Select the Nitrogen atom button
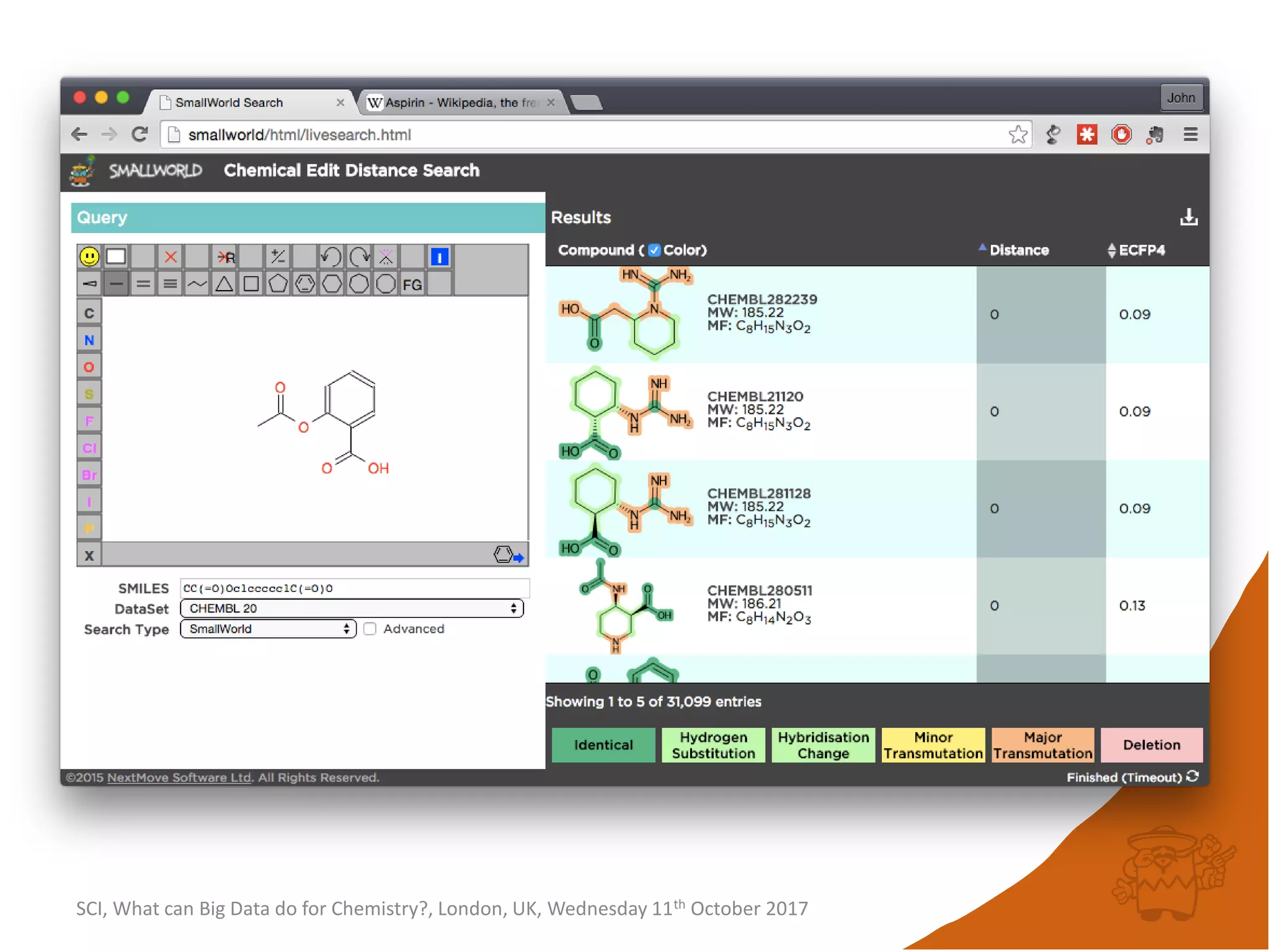 89,340
